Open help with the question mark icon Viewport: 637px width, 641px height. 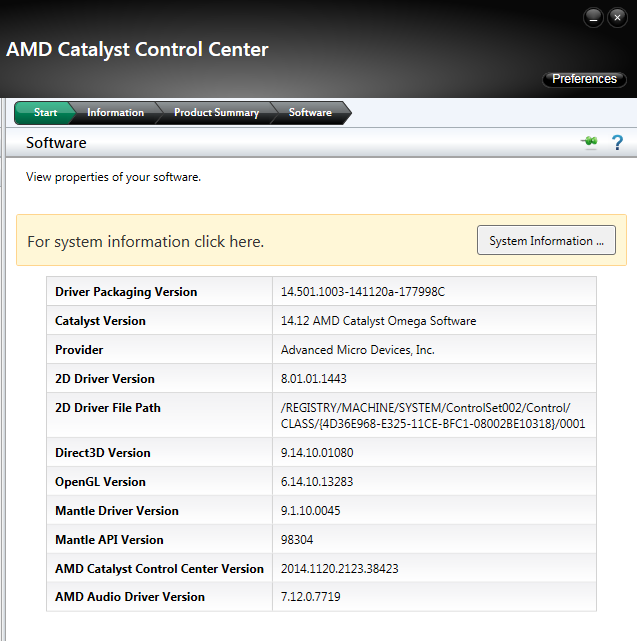(x=617, y=143)
